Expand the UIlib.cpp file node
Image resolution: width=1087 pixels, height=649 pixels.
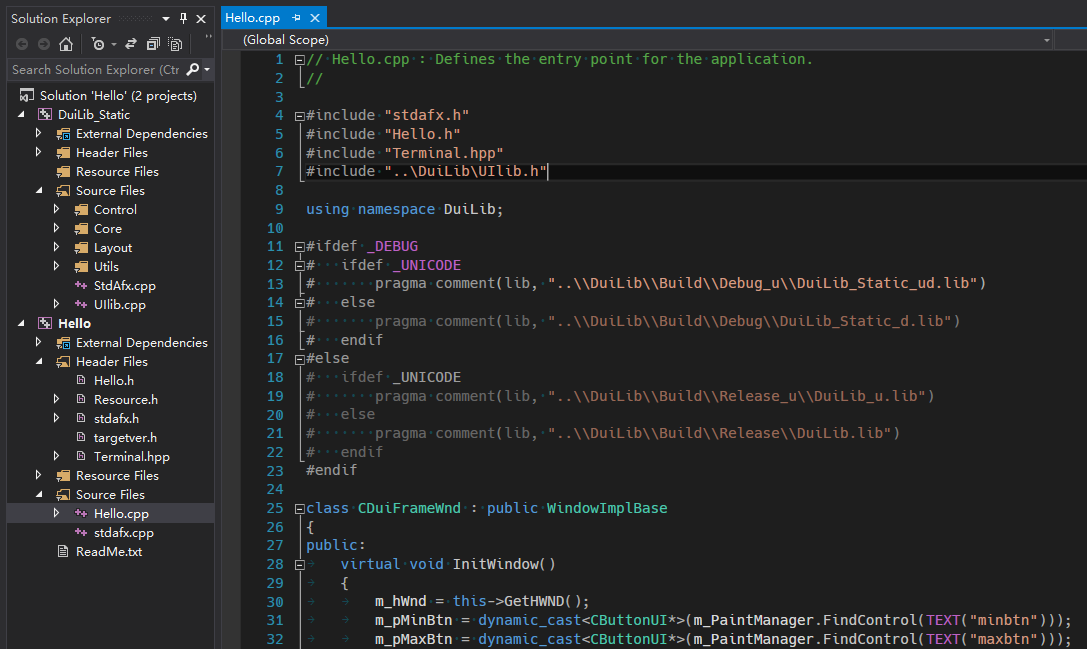coord(57,304)
